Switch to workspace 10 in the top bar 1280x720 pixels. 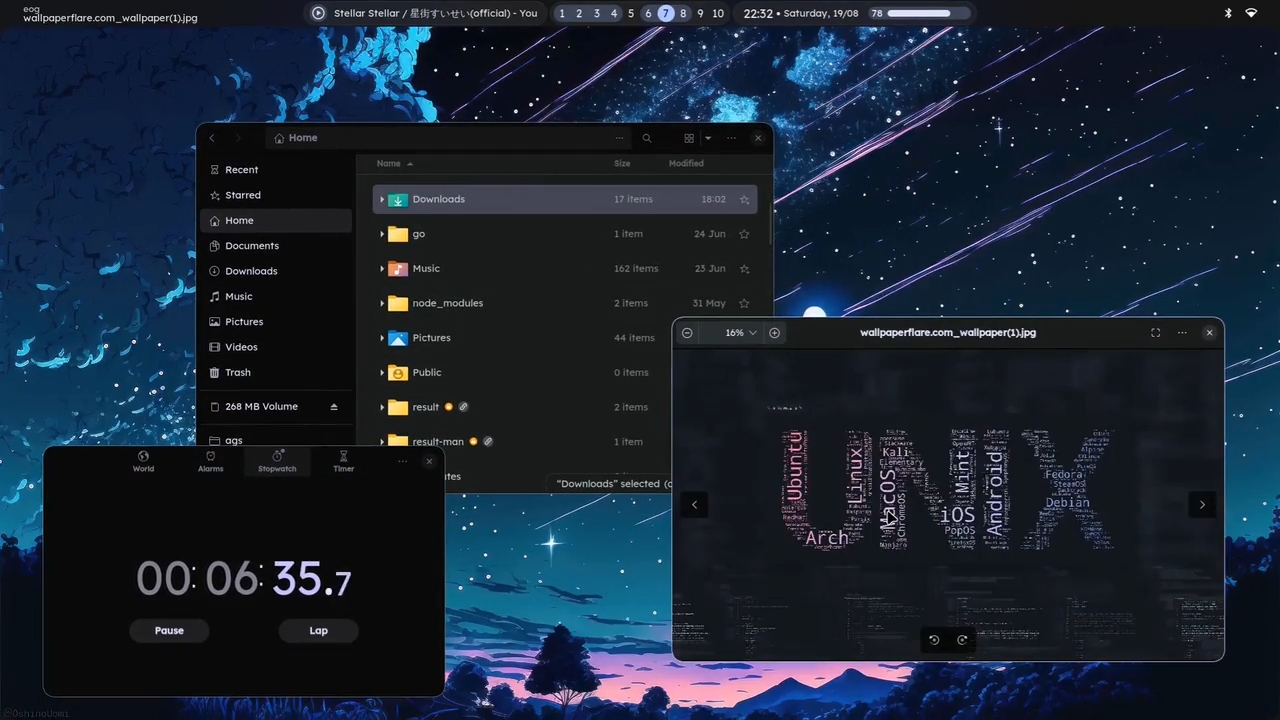pos(718,13)
